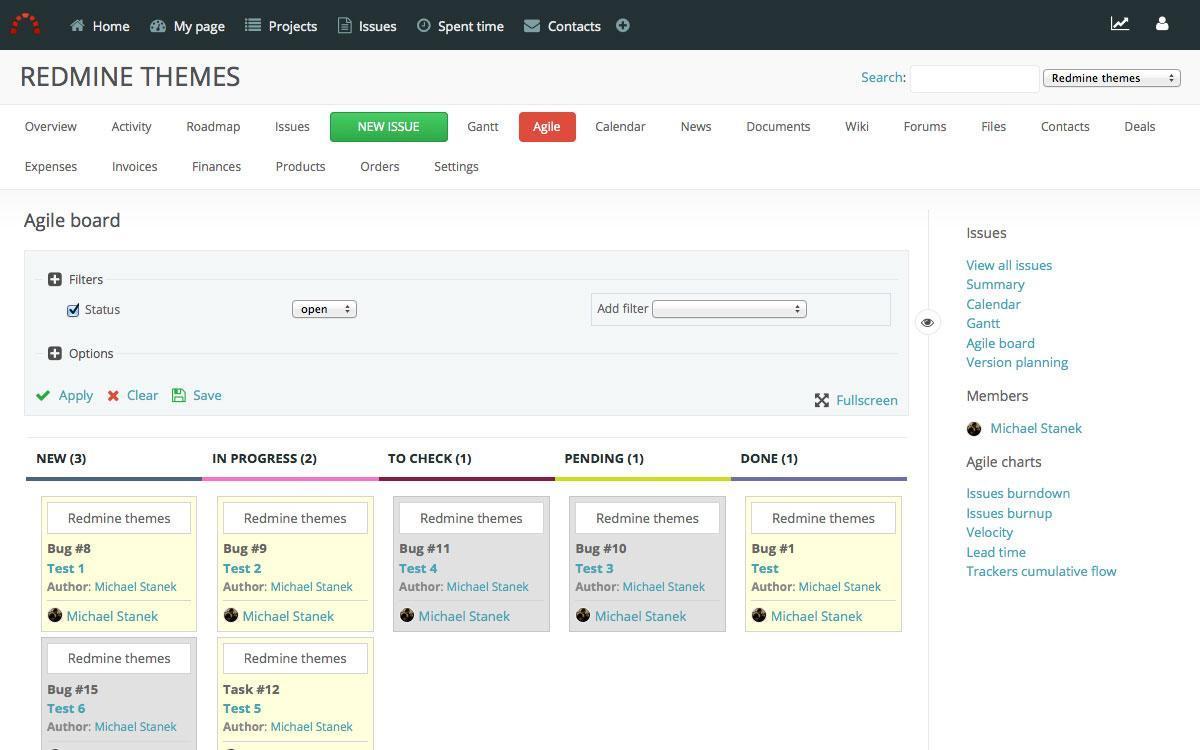Click the assignee avatar on Bug #8 card
The width and height of the screenshot is (1200, 750).
pyautogui.click(x=55, y=615)
